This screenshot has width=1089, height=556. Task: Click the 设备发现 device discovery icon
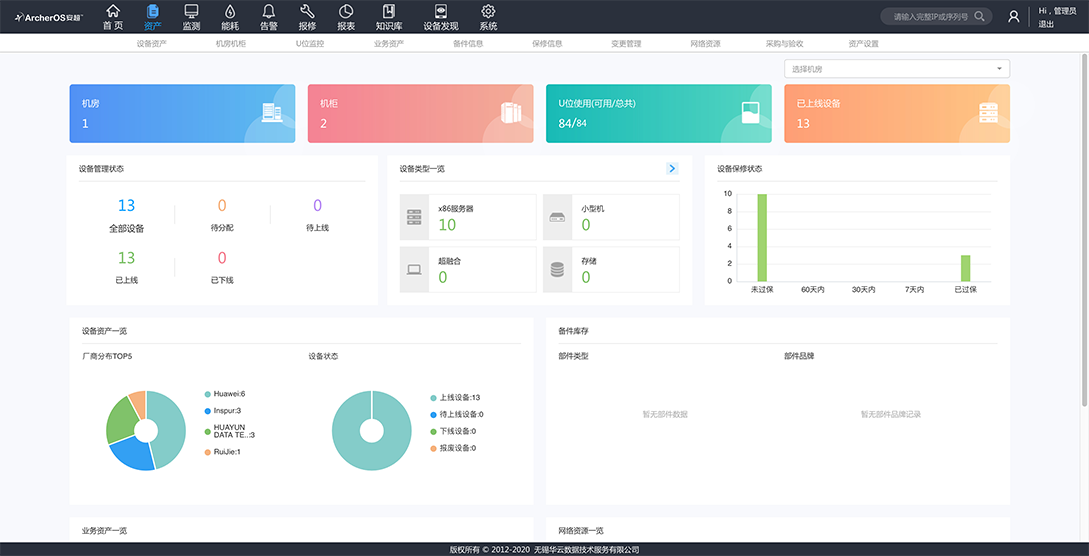coord(441,11)
